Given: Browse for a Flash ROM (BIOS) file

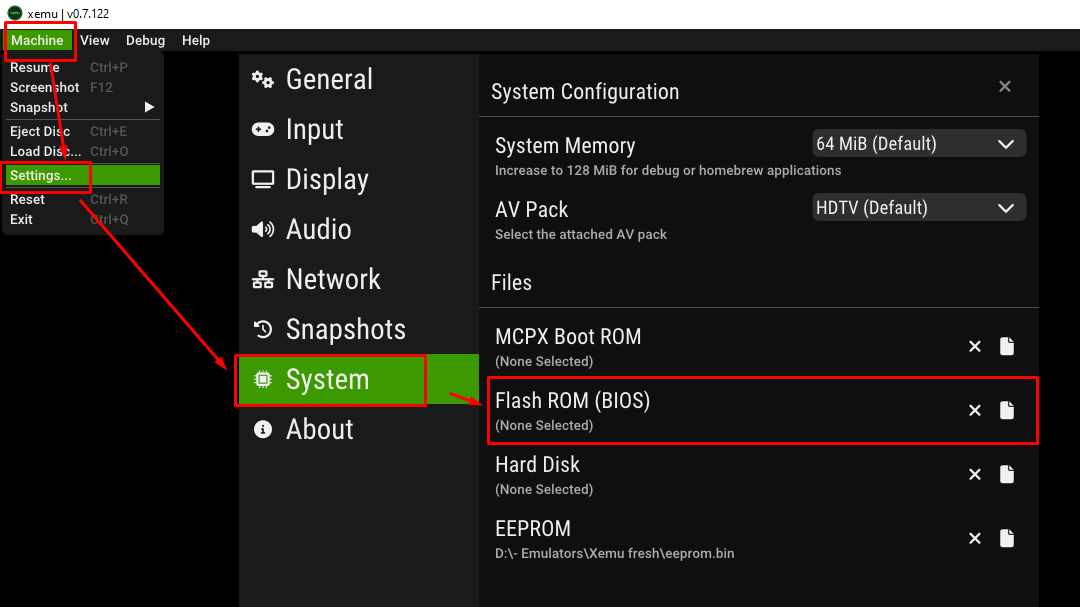Looking at the screenshot, I should tap(1007, 411).
